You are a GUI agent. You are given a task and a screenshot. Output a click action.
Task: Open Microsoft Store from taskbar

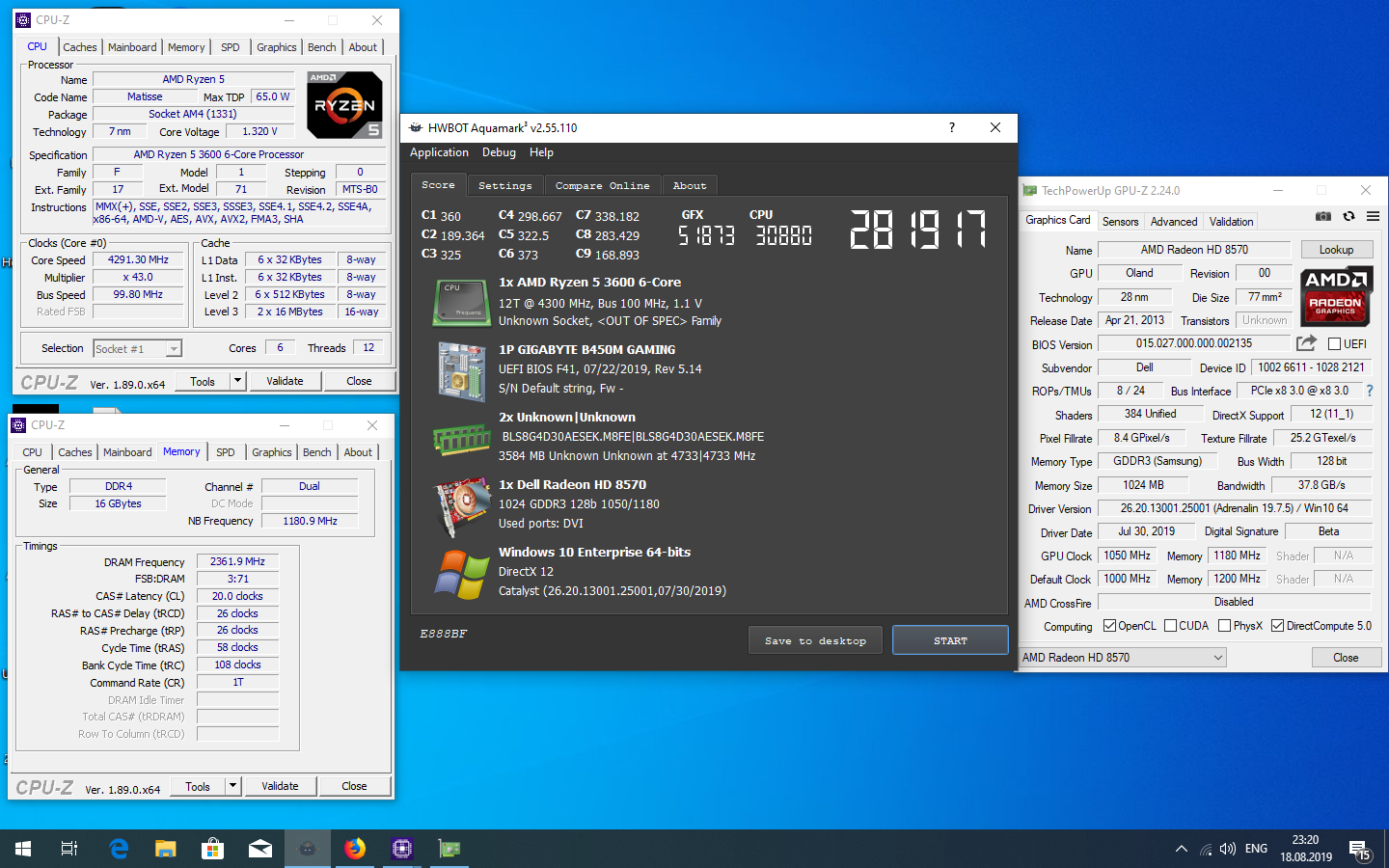coord(213,849)
